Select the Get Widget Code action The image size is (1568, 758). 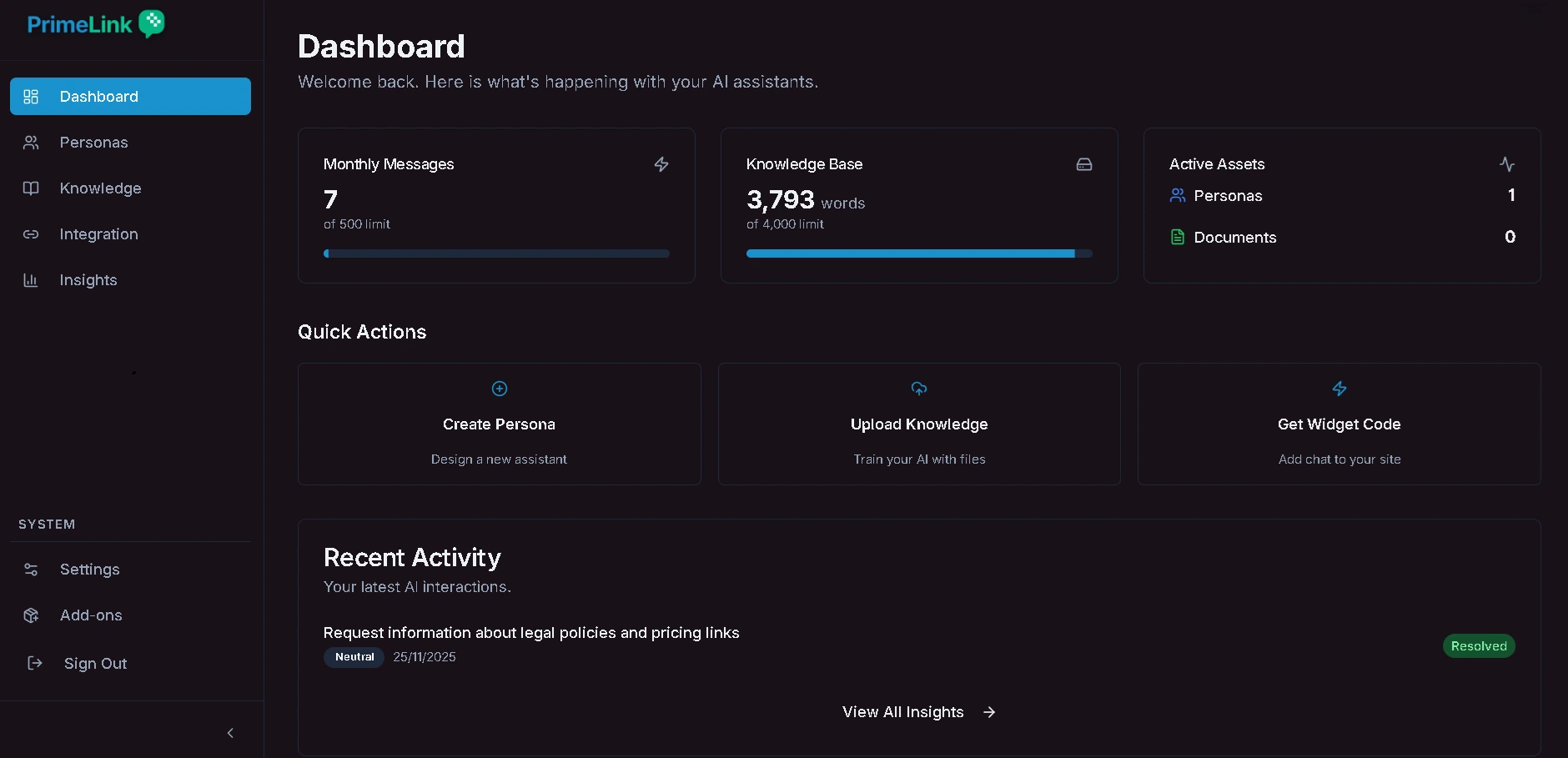click(x=1339, y=424)
